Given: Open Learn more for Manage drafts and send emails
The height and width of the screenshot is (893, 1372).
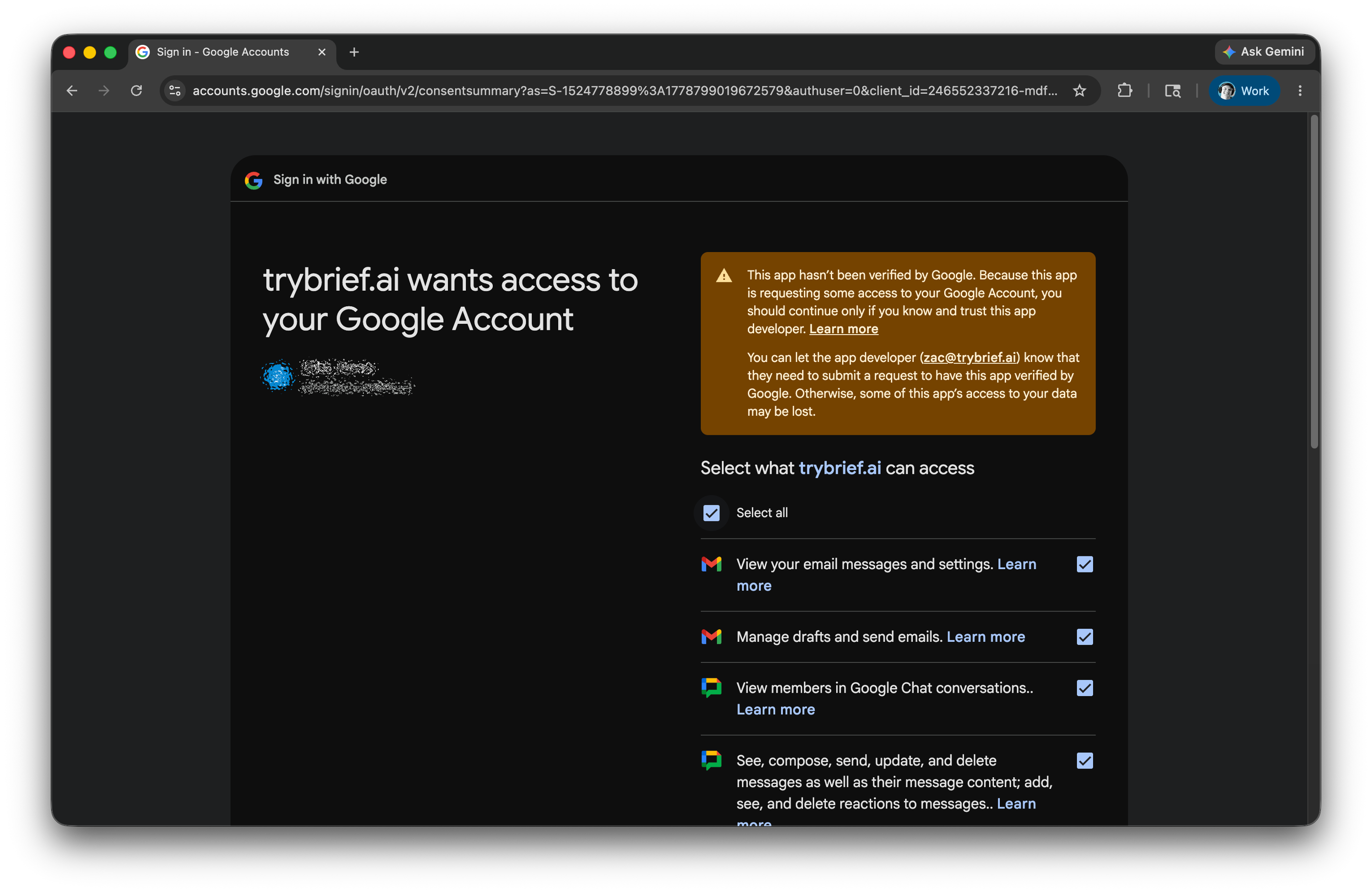Looking at the screenshot, I should (985, 637).
